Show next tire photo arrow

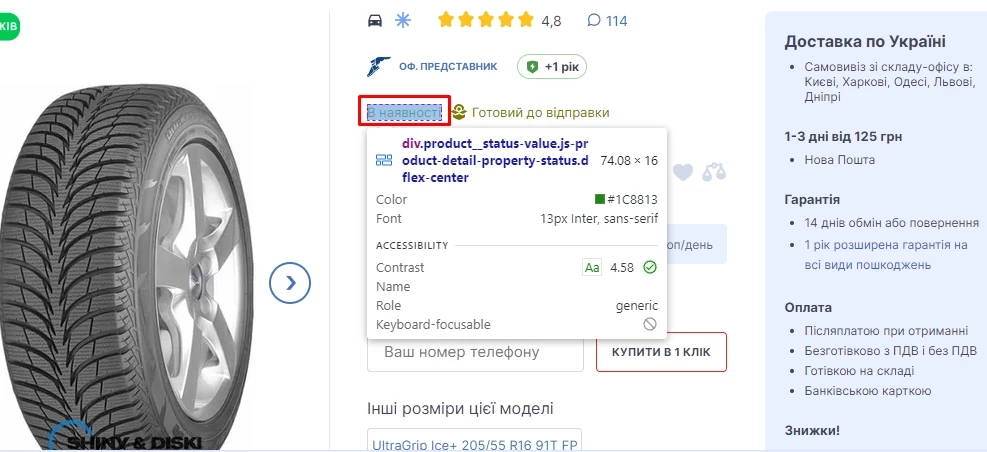[290, 283]
